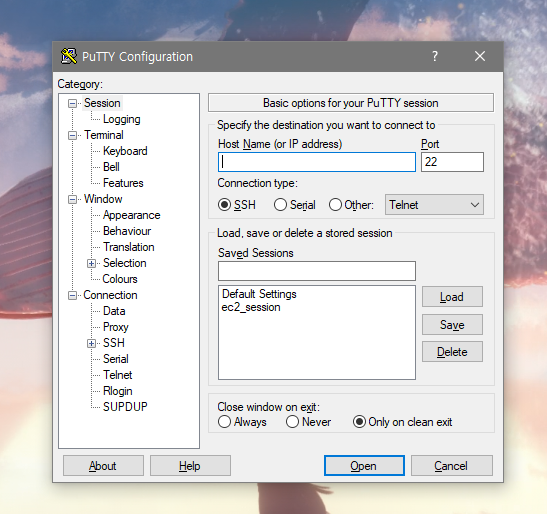Click the Save session button
The height and width of the screenshot is (514, 547).
click(452, 325)
